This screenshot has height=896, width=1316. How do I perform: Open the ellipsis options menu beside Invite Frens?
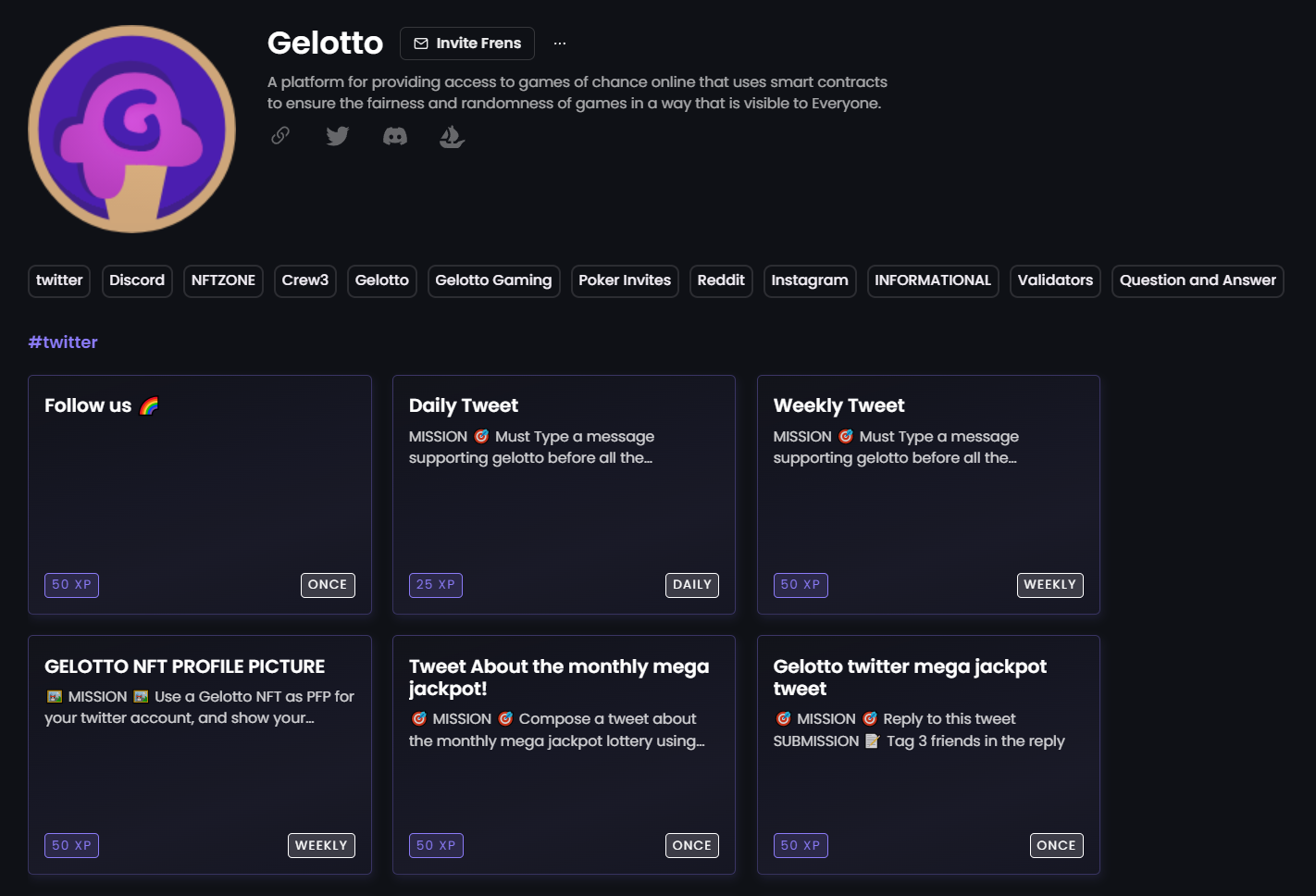coord(559,43)
